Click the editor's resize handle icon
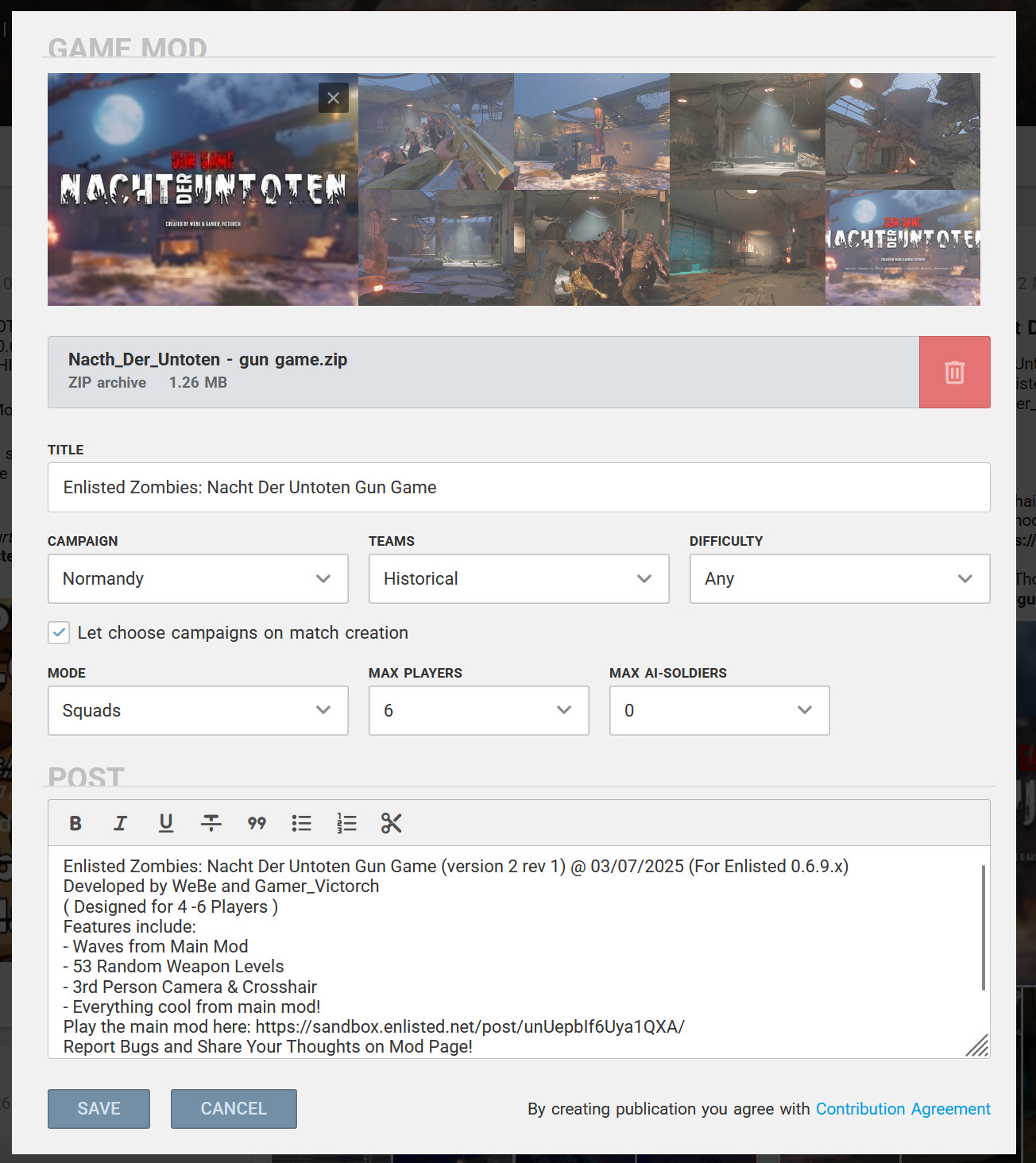 click(x=977, y=1045)
